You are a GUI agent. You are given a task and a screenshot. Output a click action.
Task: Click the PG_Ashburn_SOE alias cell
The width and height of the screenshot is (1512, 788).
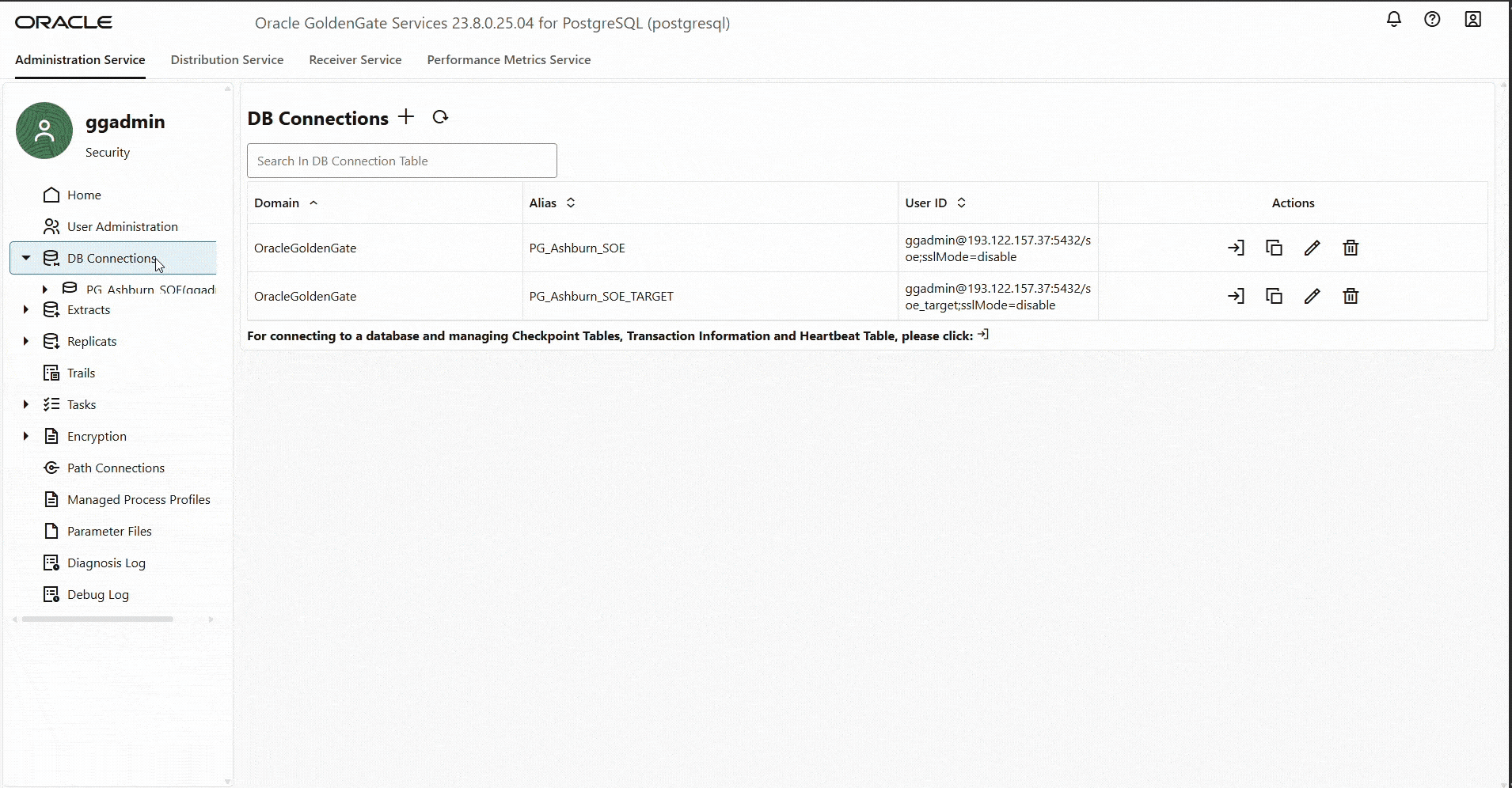577,248
